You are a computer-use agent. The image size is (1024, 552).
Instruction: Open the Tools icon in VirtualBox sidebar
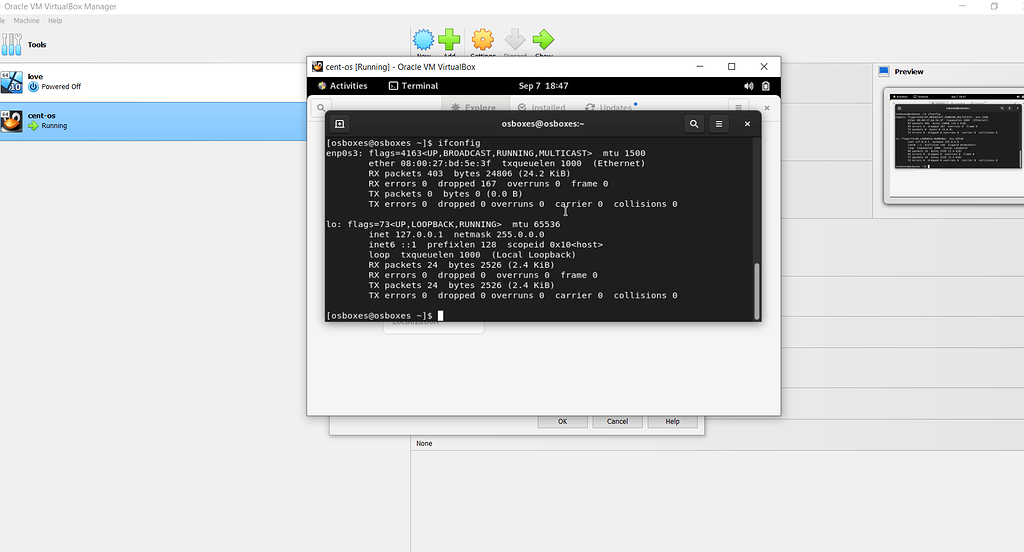click(x=11, y=44)
